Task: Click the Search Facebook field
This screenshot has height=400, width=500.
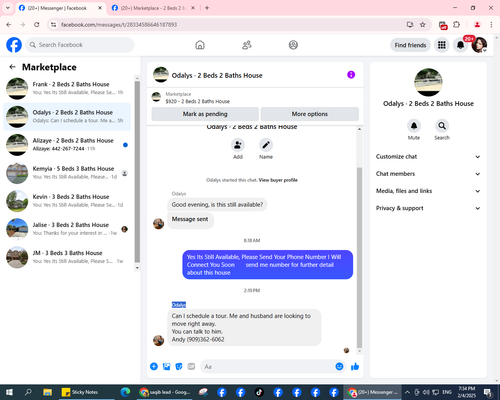Action: [80, 45]
